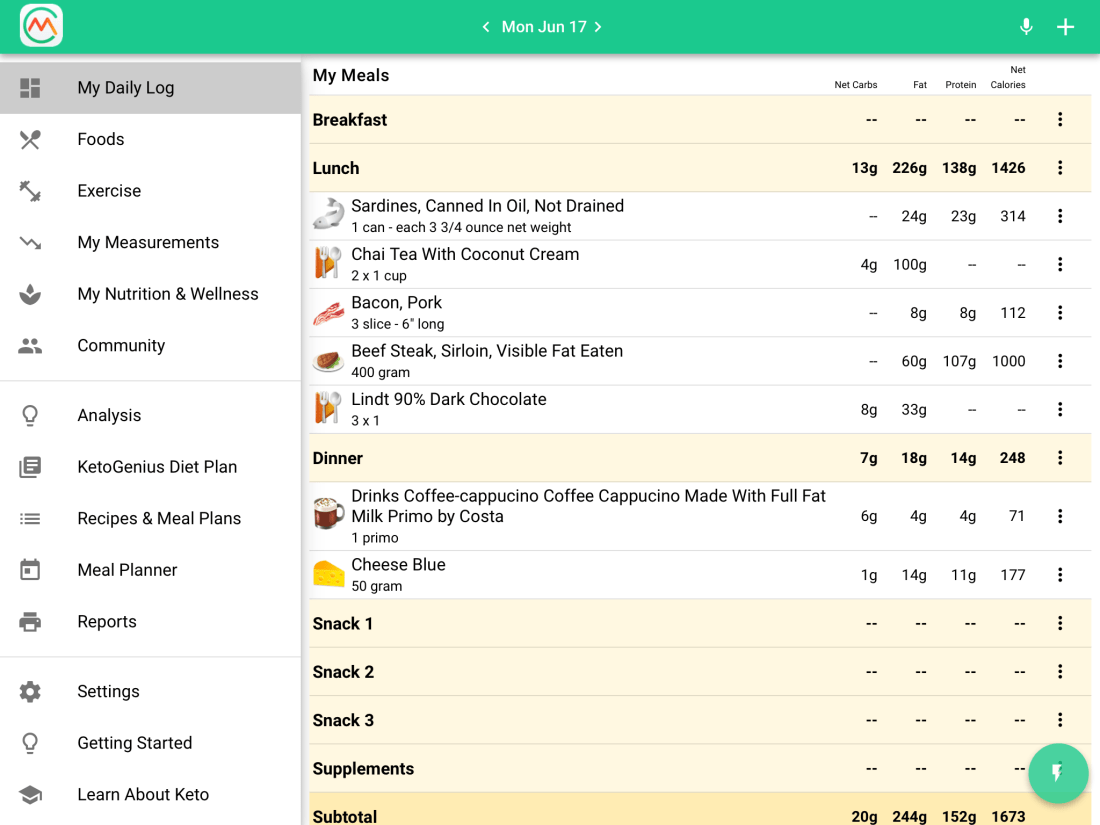Click the plus add icon in header
Screen dimensions: 1100x825
click(x=1066, y=27)
